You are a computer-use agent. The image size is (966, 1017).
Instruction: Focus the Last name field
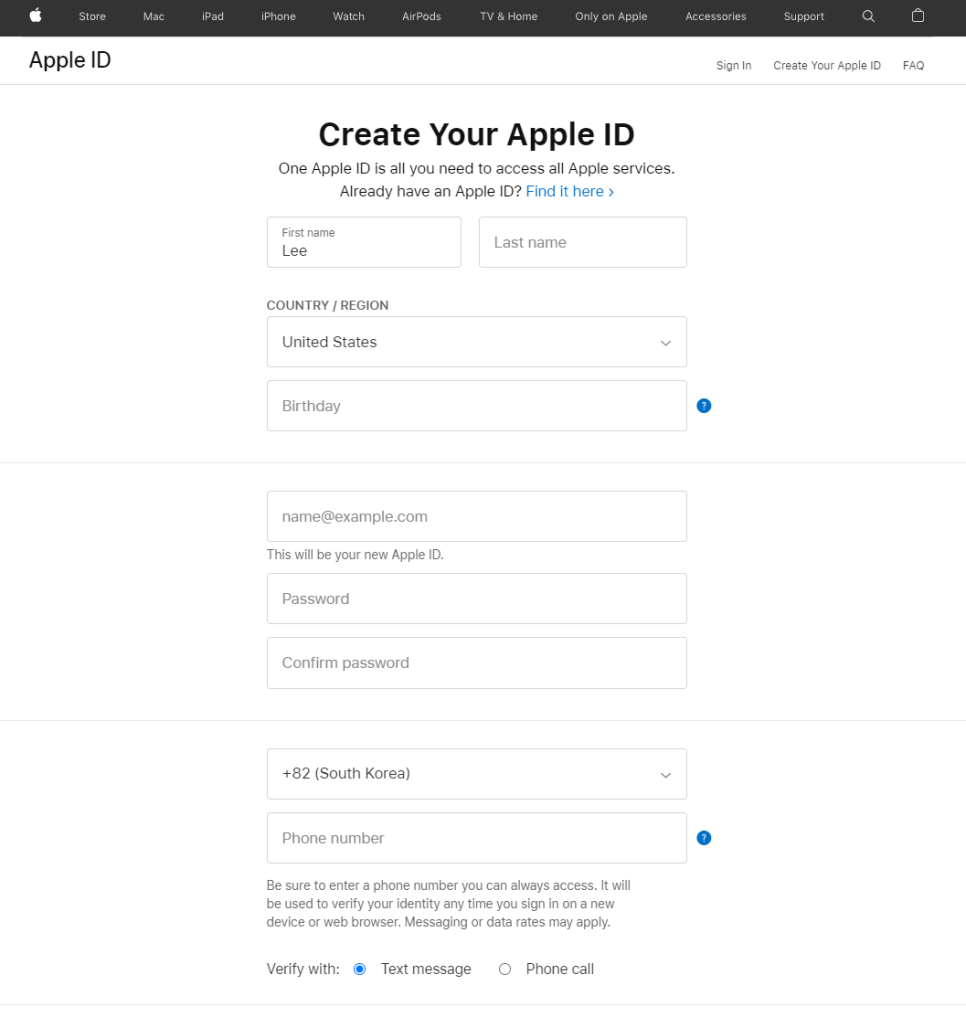tap(582, 242)
